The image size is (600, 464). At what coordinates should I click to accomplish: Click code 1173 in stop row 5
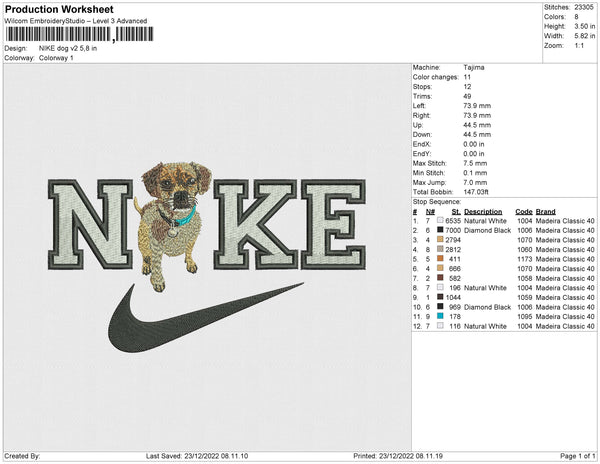pyautogui.click(x=524, y=259)
